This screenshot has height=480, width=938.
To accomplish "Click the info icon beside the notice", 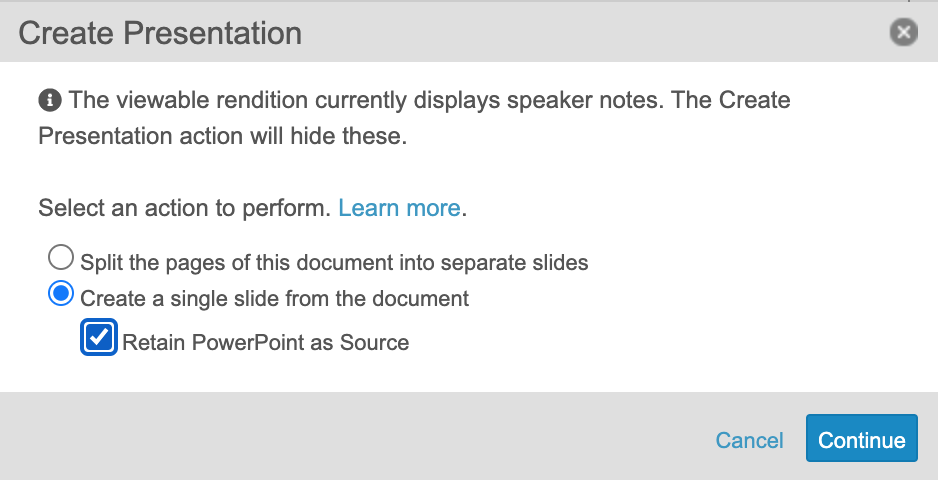I will point(48,101).
